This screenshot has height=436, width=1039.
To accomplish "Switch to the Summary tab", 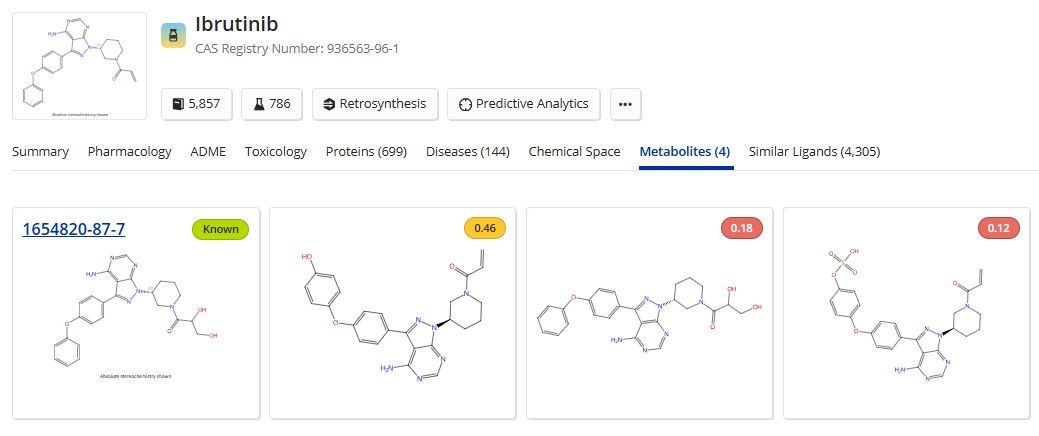I will click(x=40, y=152).
